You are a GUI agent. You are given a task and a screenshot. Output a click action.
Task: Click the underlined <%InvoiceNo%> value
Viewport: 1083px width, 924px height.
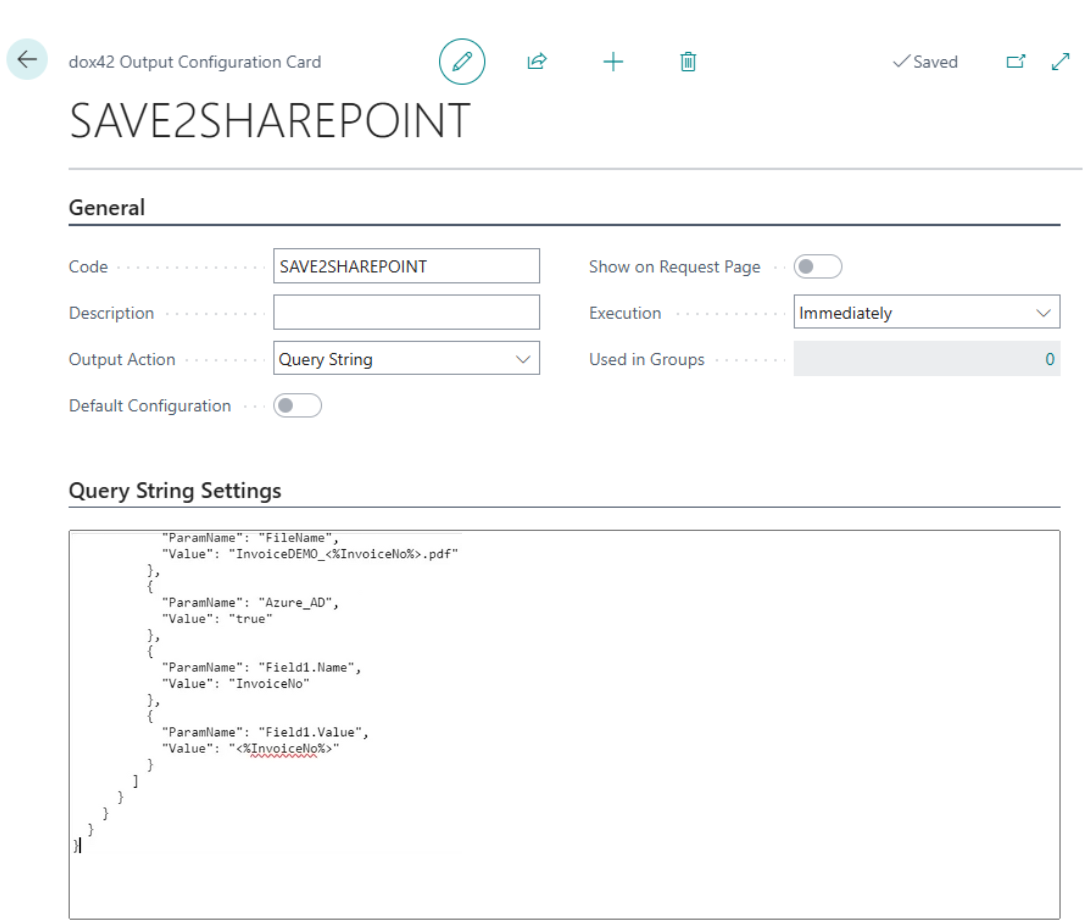(x=284, y=749)
